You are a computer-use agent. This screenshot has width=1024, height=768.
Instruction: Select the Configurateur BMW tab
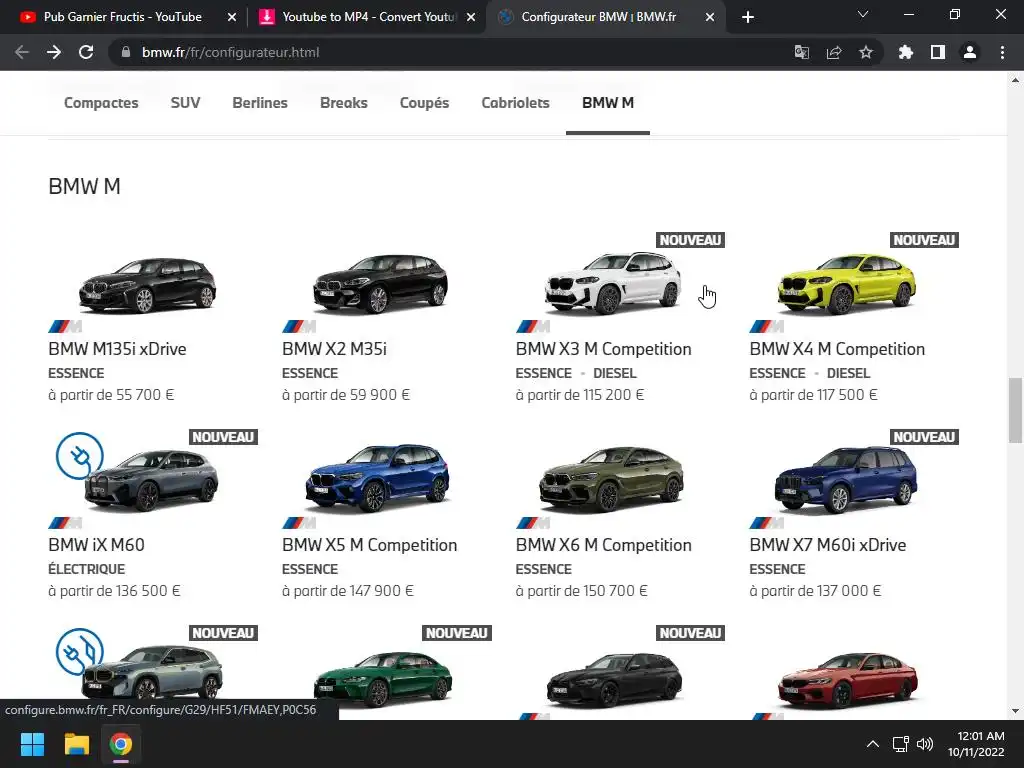[598, 17]
